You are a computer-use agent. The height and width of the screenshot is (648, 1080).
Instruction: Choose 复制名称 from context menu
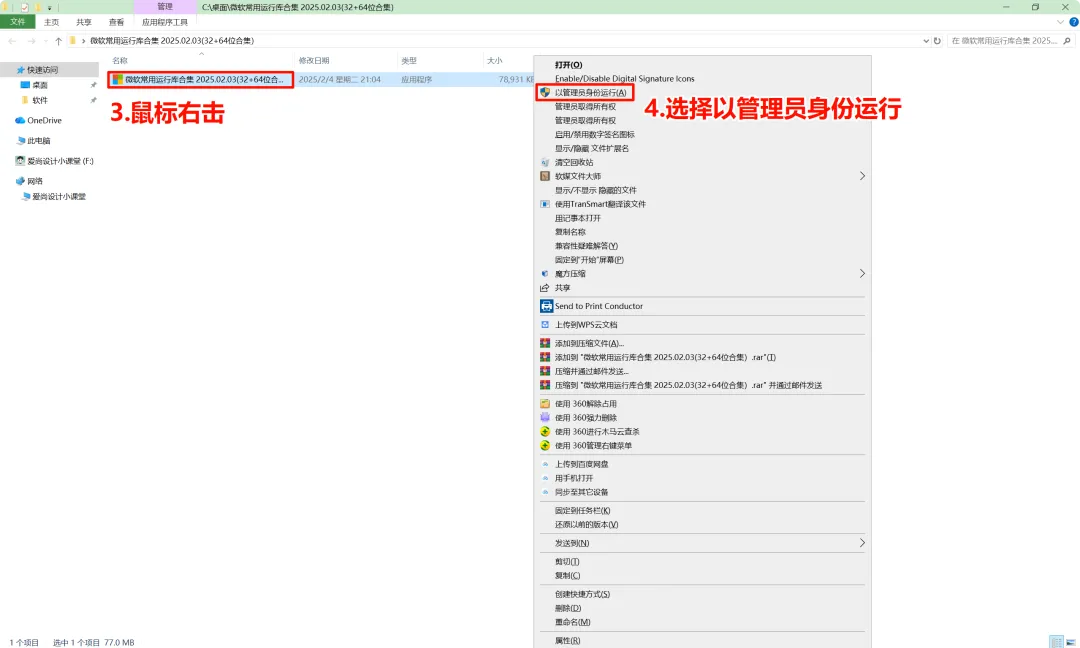tap(570, 232)
